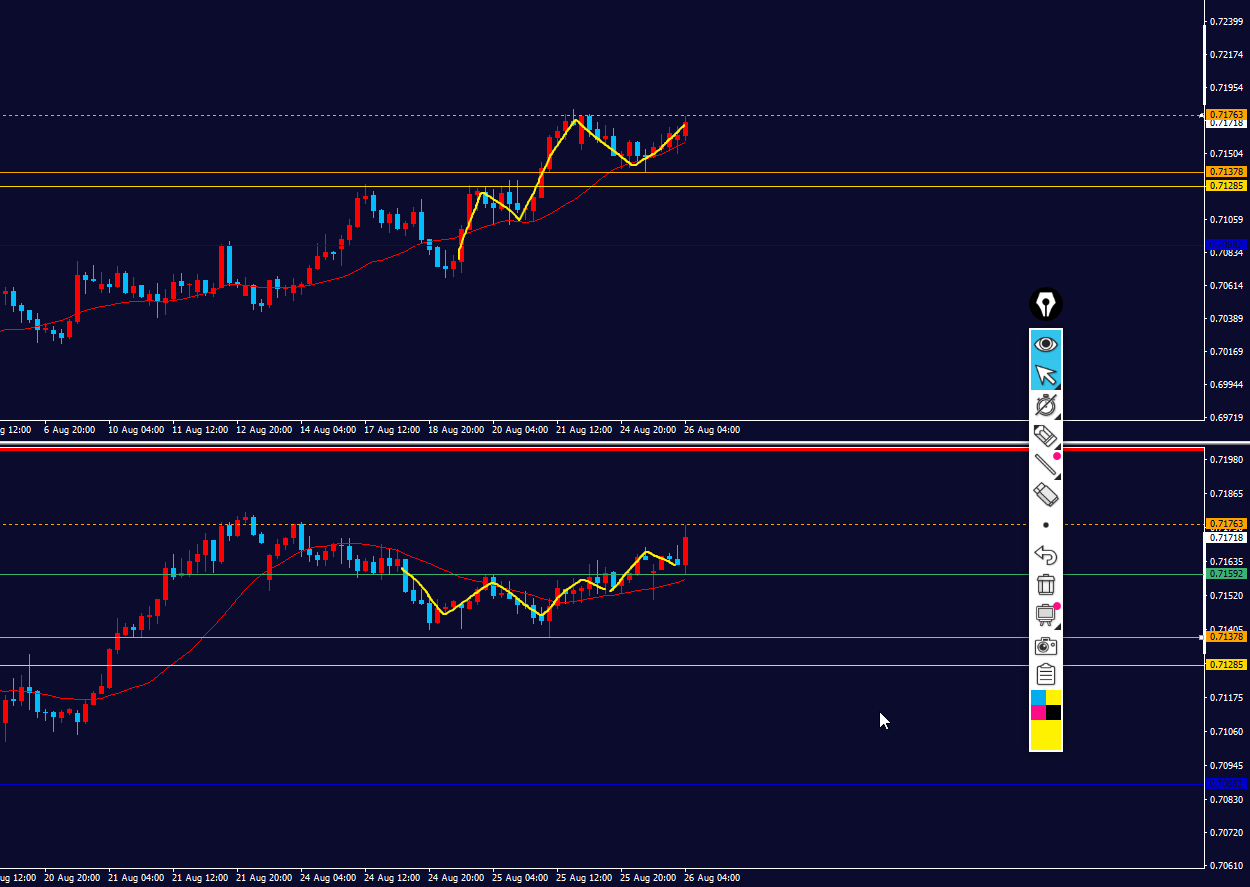Click the large yellow current color swatch

1046,735
